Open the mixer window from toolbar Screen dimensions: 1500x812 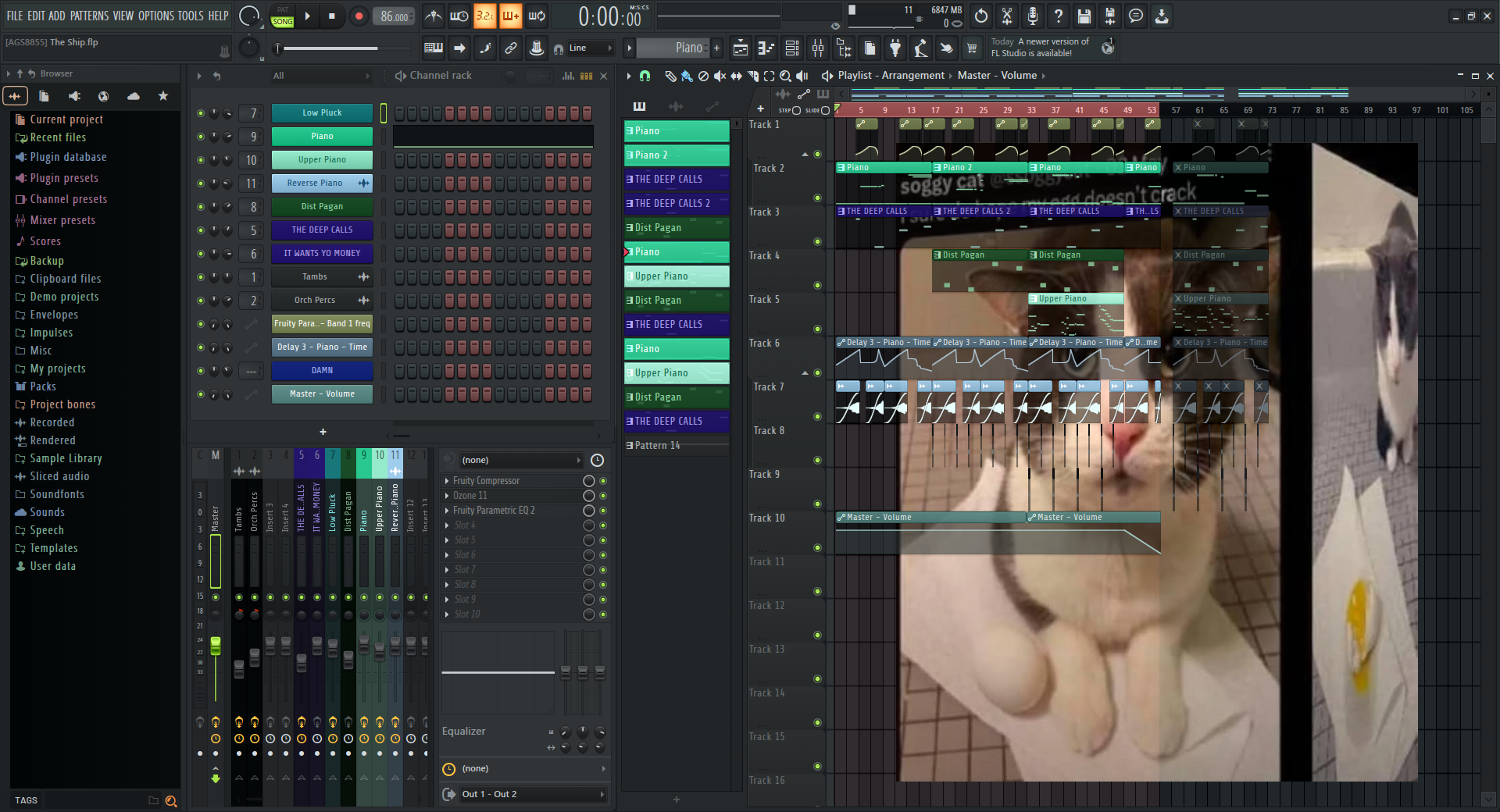818,48
